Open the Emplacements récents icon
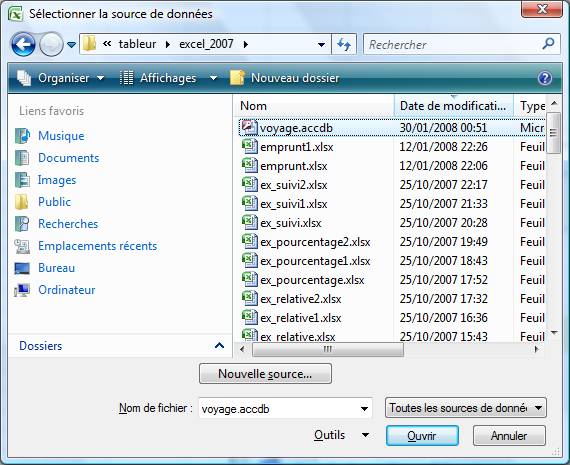The height and width of the screenshot is (465, 570). click(22, 246)
